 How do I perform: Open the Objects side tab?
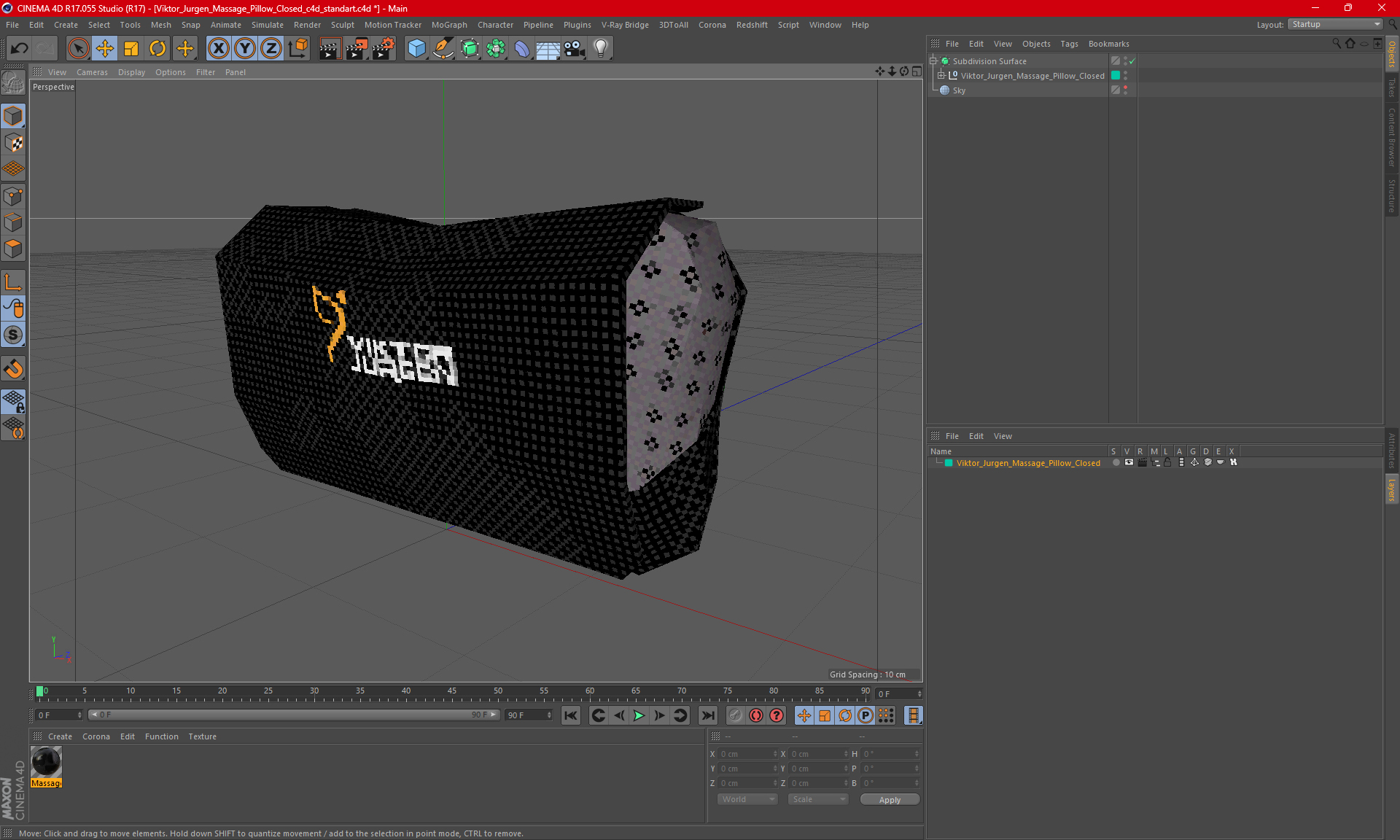point(1392,54)
